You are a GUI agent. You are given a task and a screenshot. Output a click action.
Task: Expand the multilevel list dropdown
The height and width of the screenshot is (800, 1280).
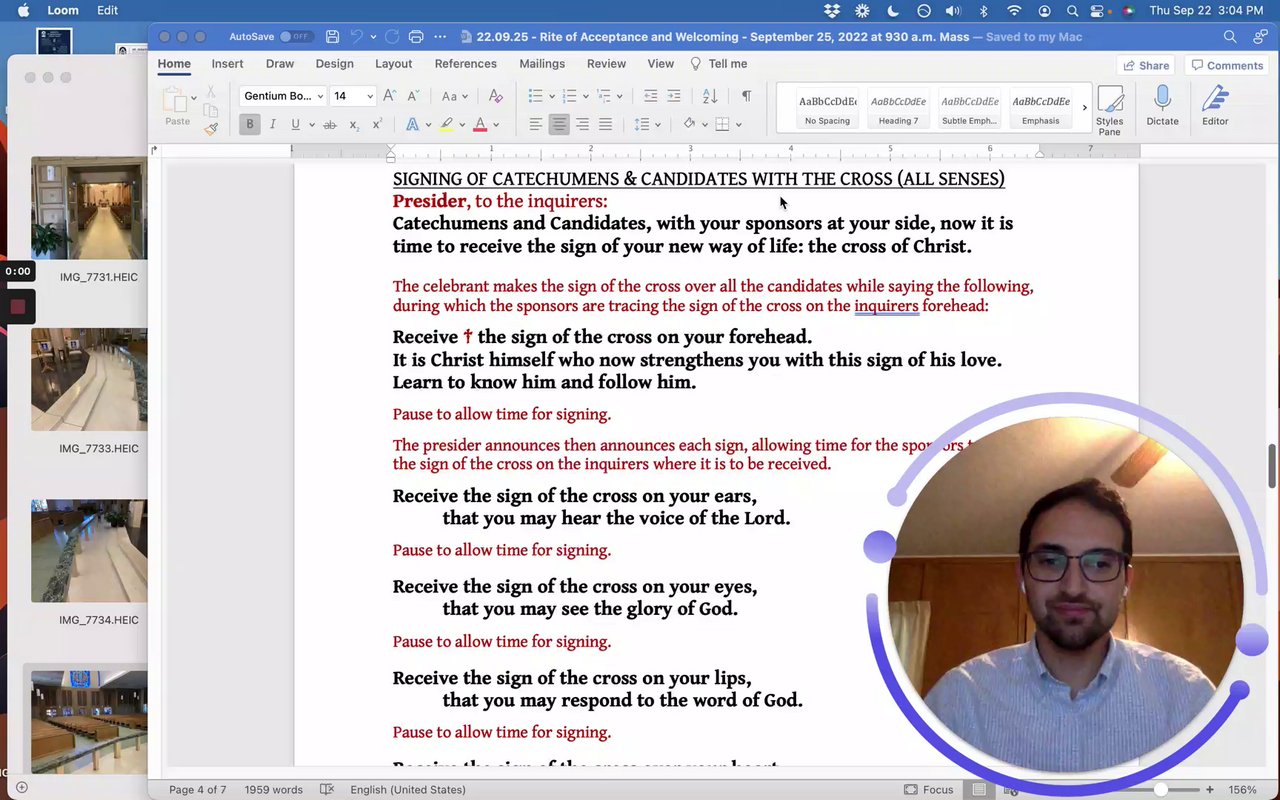pyautogui.click(x=620, y=96)
